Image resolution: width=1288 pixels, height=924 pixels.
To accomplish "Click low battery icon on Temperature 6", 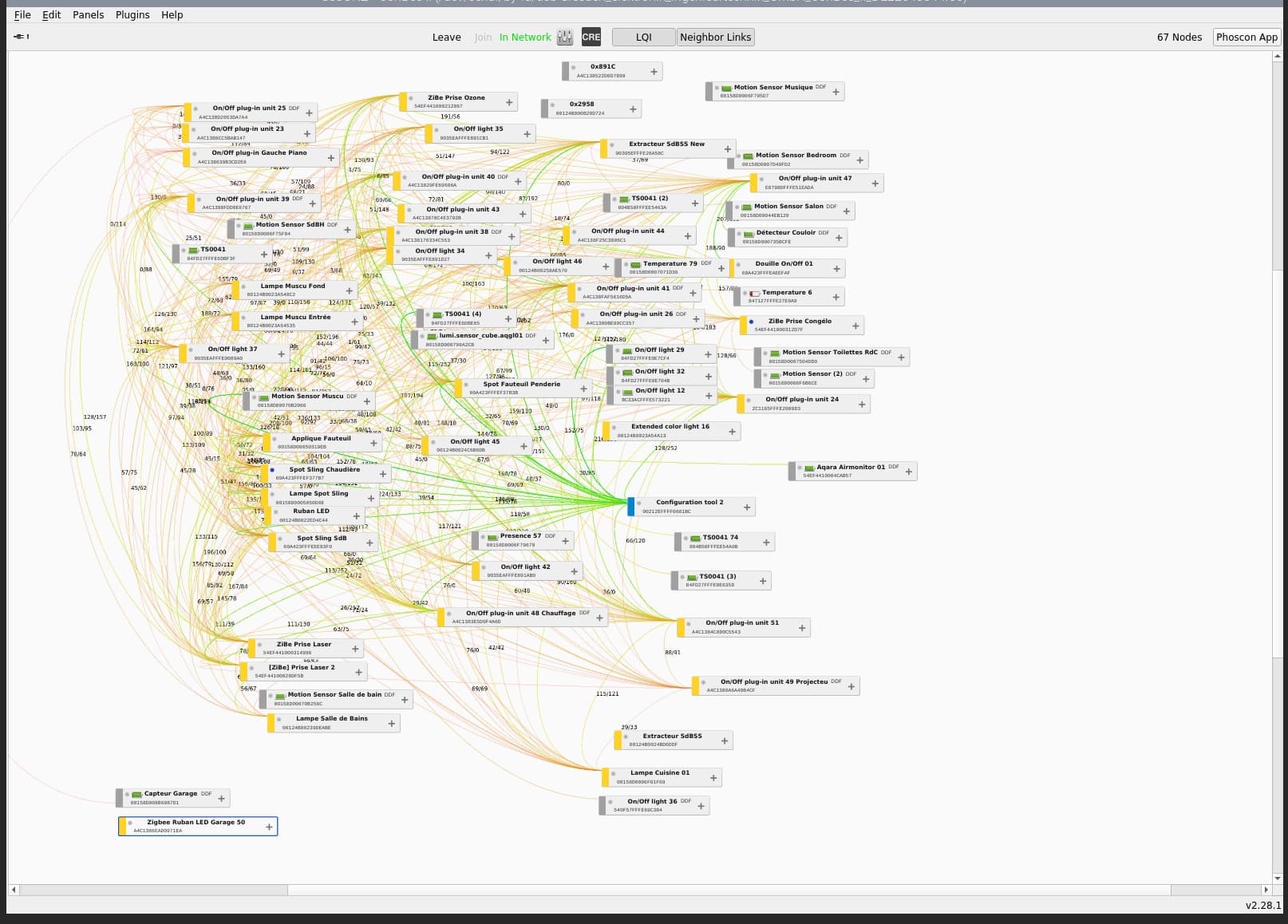I will [755, 293].
